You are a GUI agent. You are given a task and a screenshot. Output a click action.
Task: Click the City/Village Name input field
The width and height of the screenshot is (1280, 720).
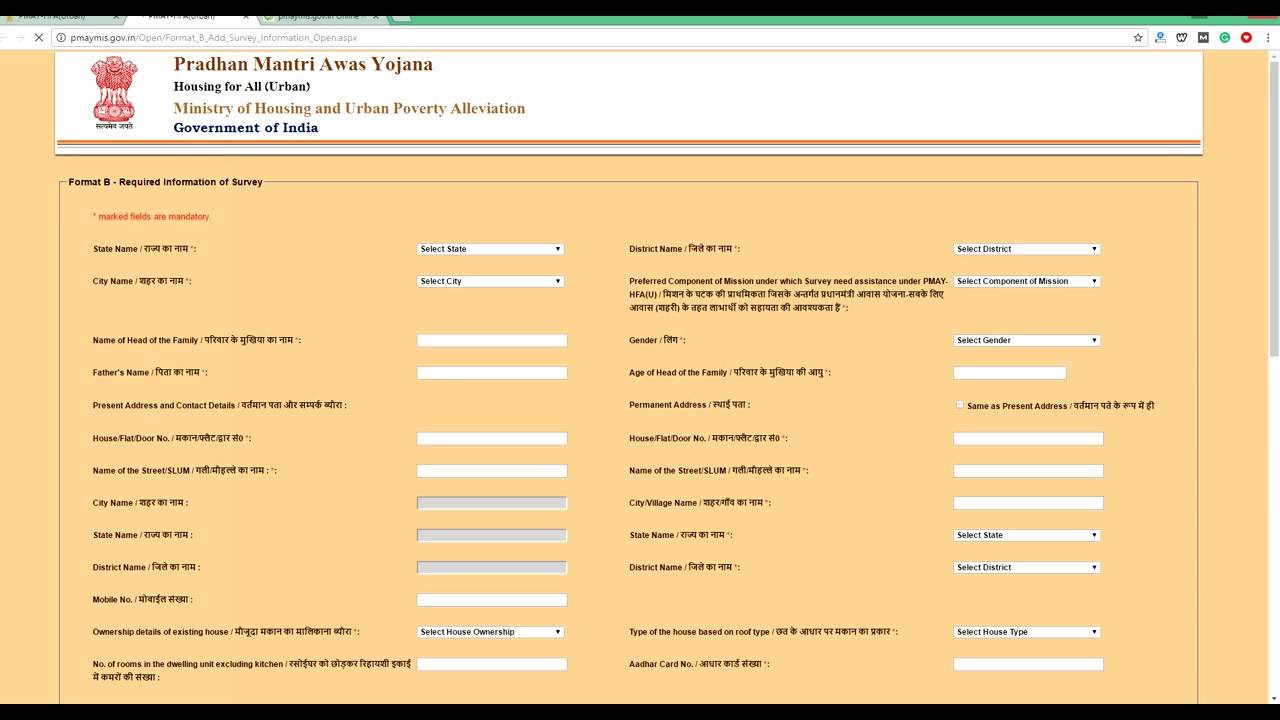pos(1028,503)
